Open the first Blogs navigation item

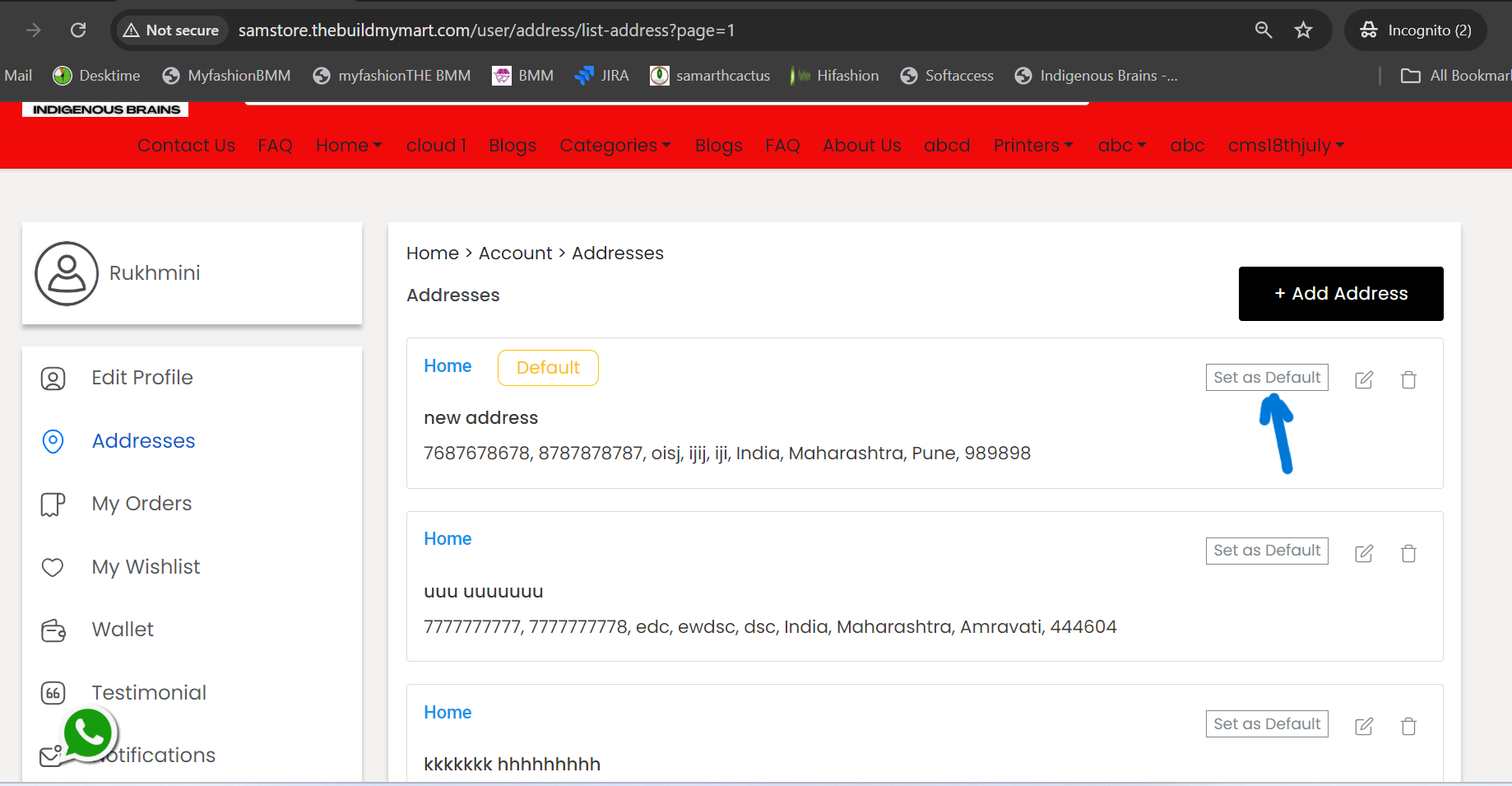pos(513,146)
